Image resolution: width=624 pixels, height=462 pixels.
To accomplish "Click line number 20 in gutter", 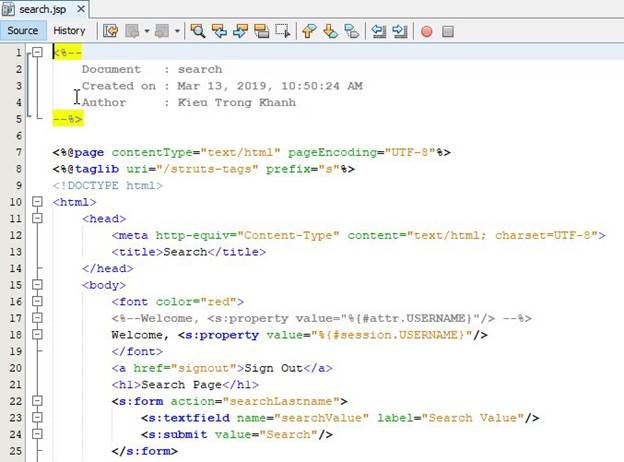I will click(16, 368).
